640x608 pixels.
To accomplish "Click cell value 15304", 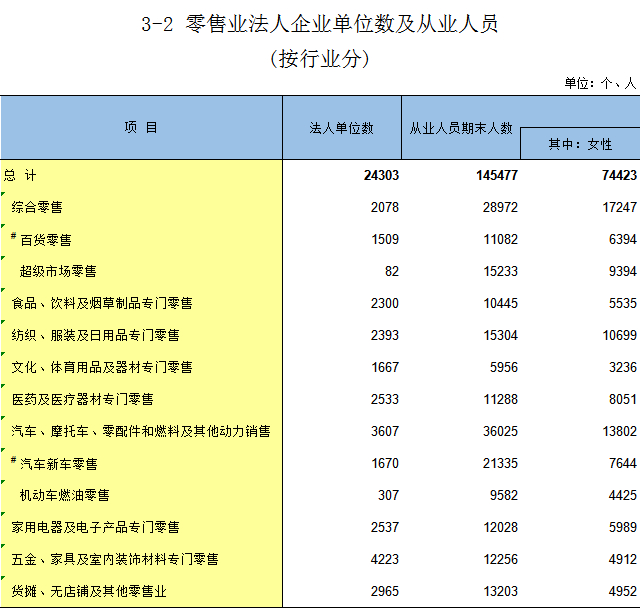I will pos(500,335).
